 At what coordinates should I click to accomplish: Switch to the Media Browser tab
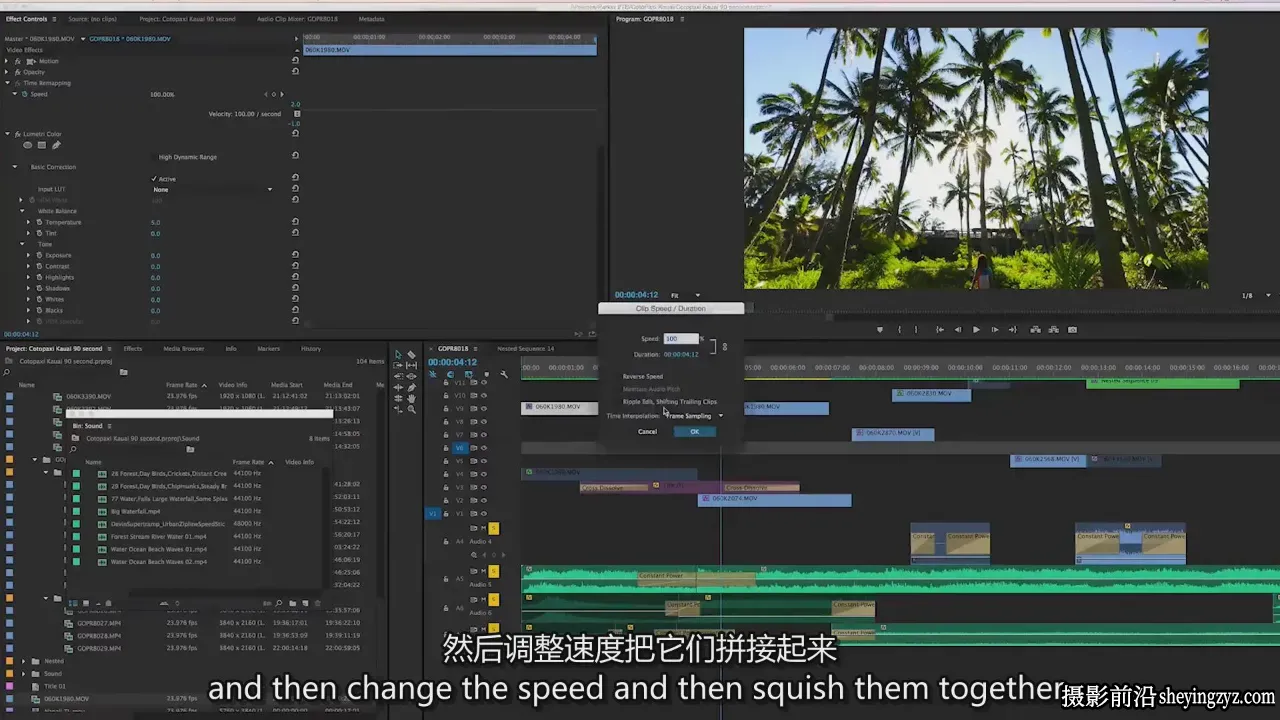pyautogui.click(x=183, y=349)
